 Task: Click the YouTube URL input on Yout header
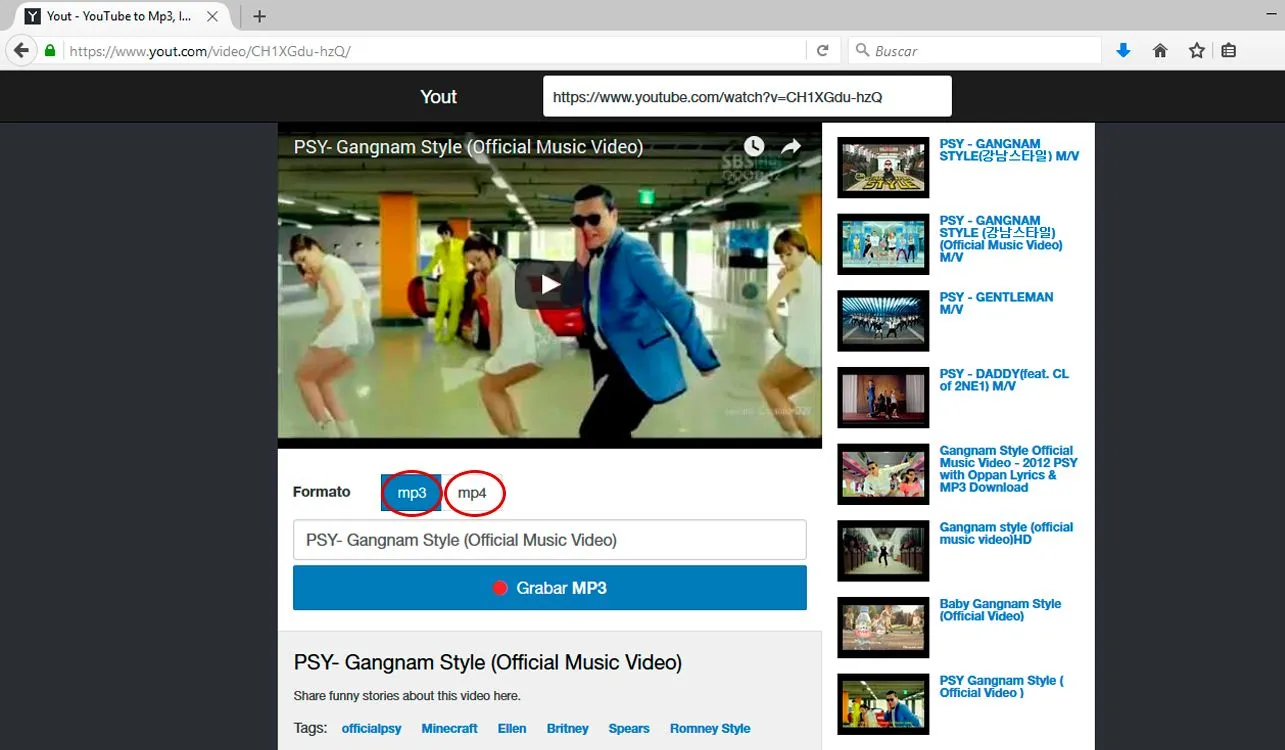coord(747,97)
